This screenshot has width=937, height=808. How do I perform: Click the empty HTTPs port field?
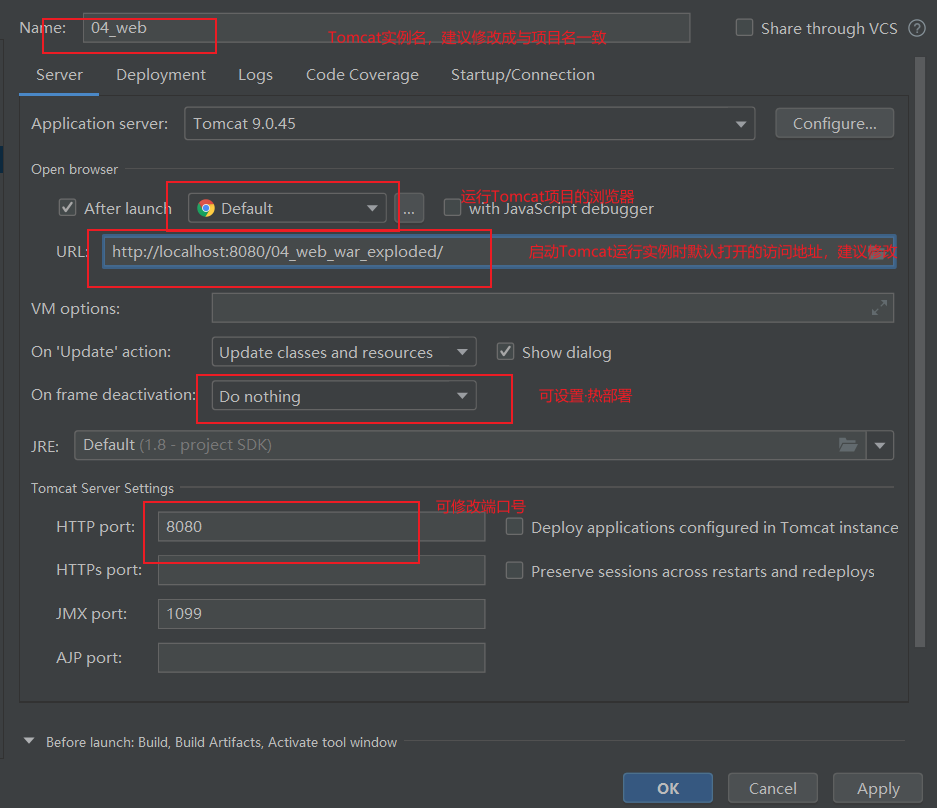point(321,570)
